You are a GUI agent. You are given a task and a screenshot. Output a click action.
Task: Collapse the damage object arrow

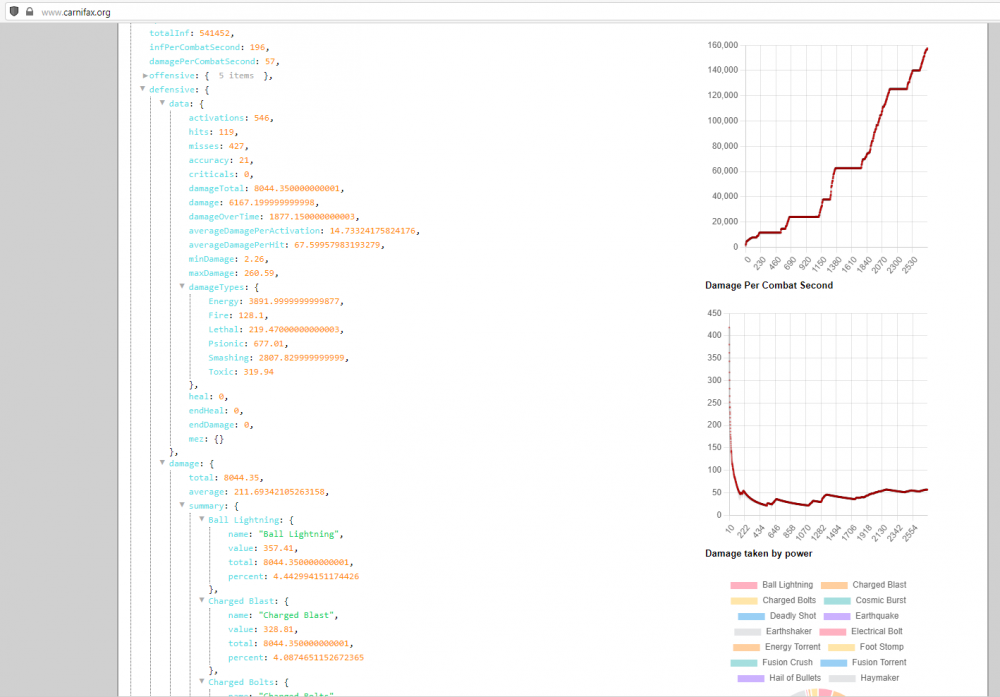(163, 463)
